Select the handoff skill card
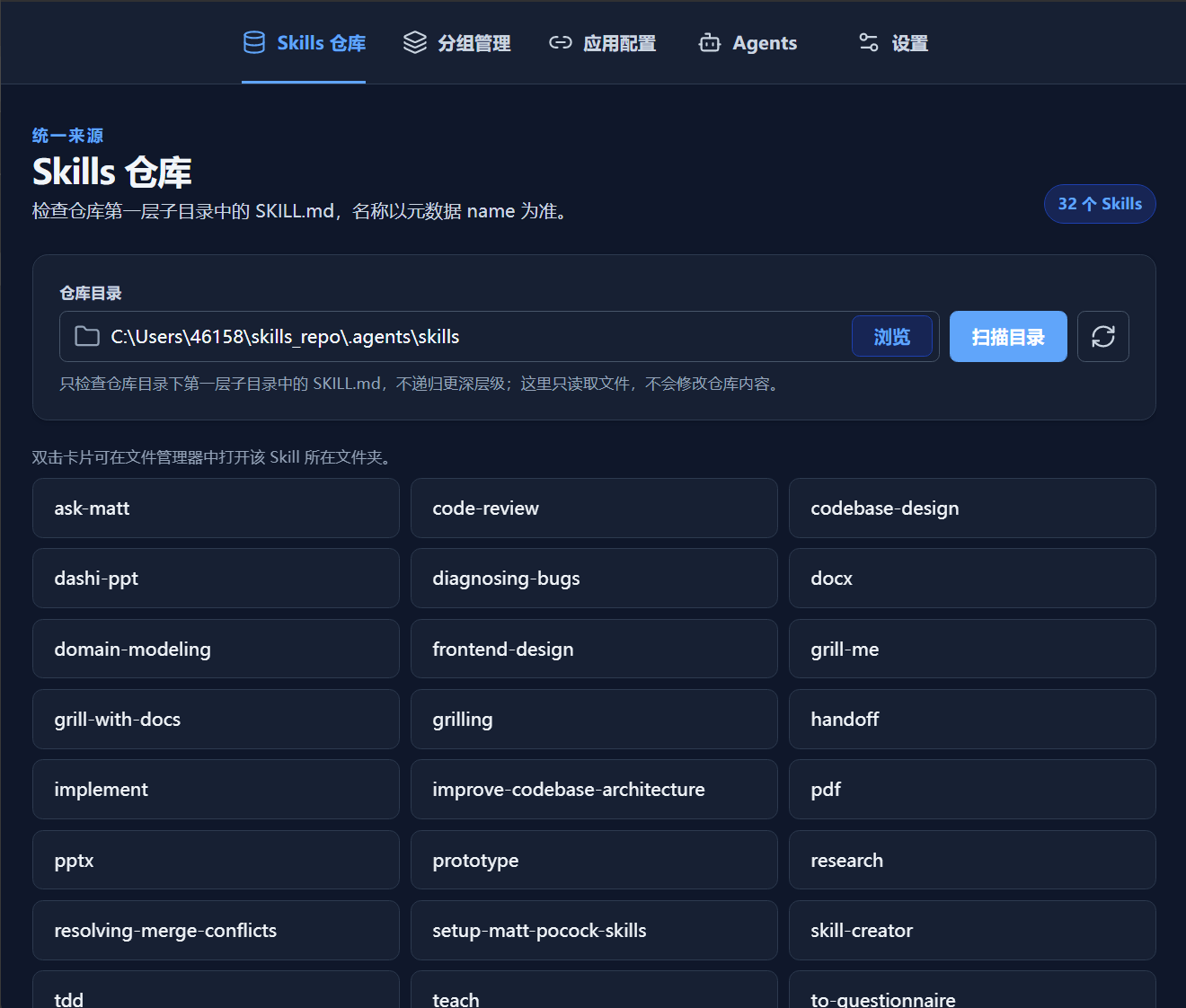Viewport: 1186px width, 1008px height. tap(972, 720)
